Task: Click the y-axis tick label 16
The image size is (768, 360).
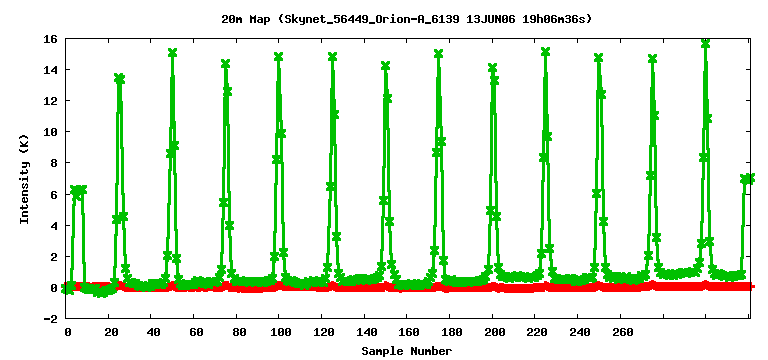Action: click(51, 39)
